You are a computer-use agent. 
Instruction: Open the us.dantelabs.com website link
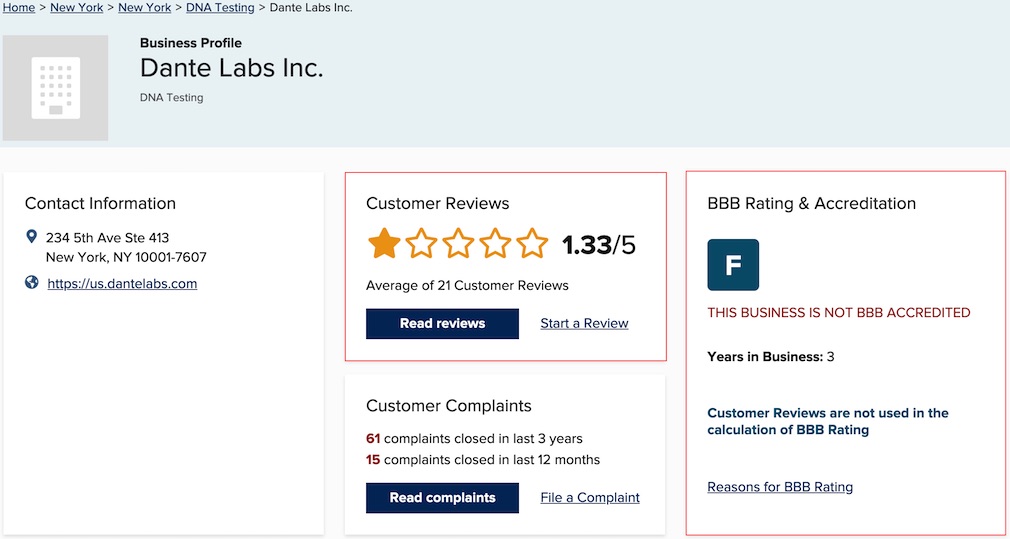pyautogui.click(x=122, y=283)
